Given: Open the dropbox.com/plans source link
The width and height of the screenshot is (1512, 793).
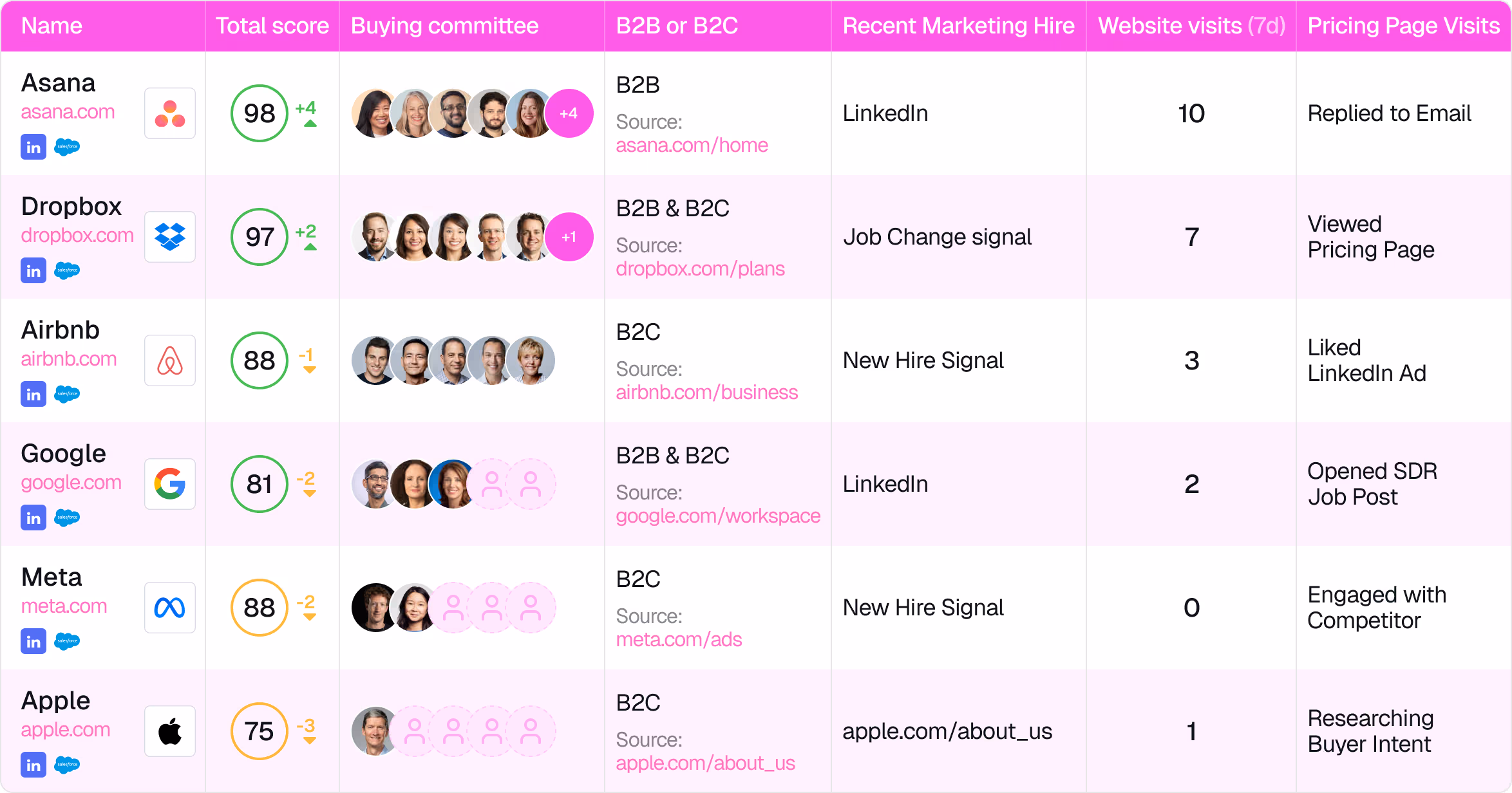Looking at the screenshot, I should (x=701, y=268).
